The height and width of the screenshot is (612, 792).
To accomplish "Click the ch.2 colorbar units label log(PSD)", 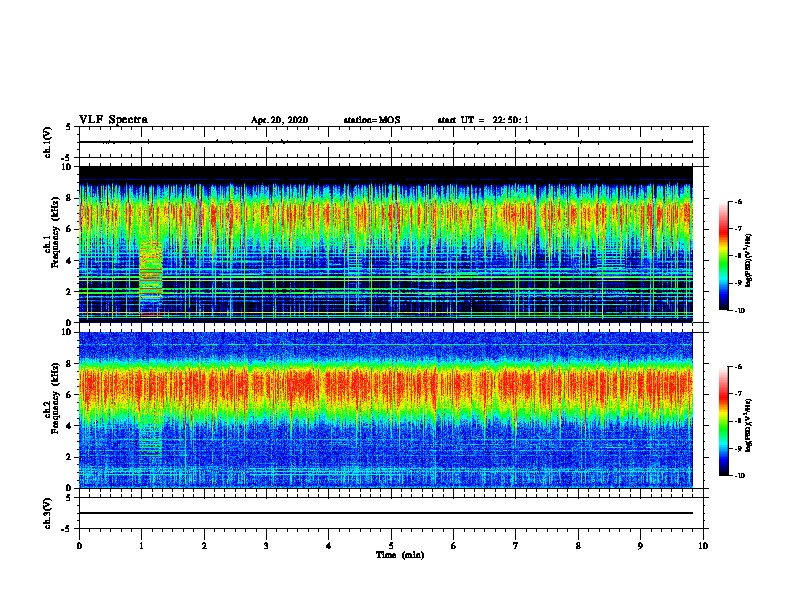I will tap(749, 426).
